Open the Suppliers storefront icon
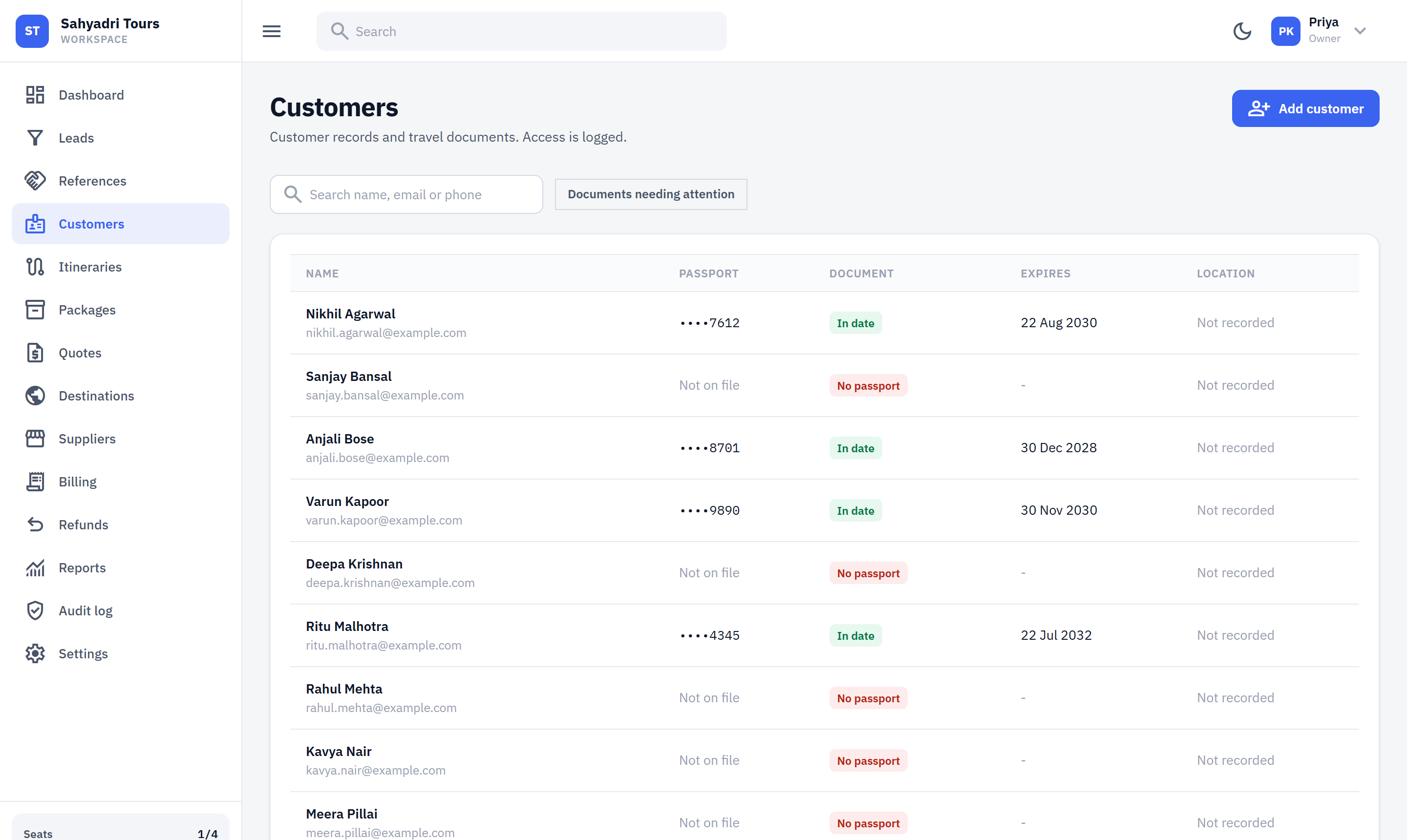Image resolution: width=1407 pixels, height=840 pixels. point(35,439)
